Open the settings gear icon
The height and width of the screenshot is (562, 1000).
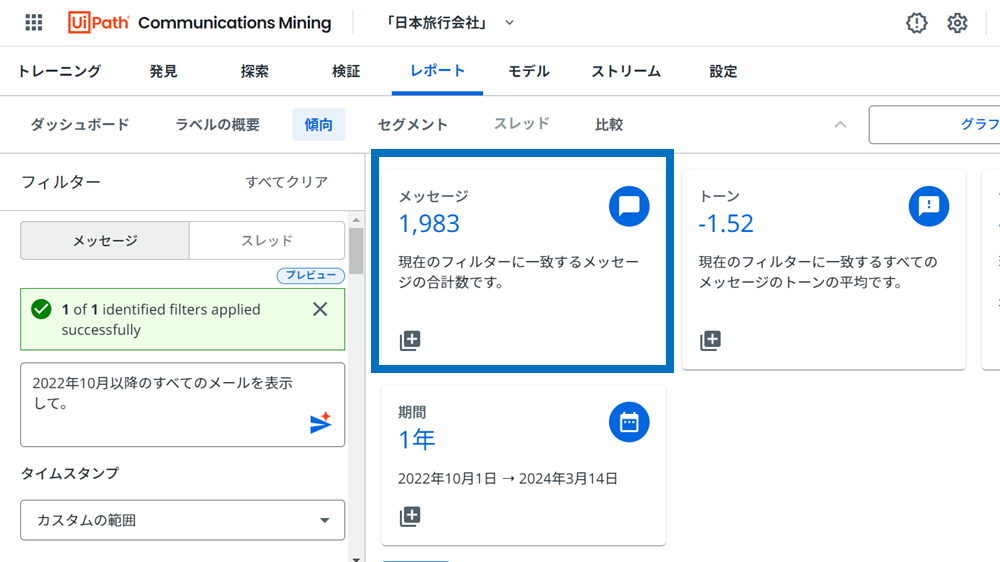(x=957, y=23)
